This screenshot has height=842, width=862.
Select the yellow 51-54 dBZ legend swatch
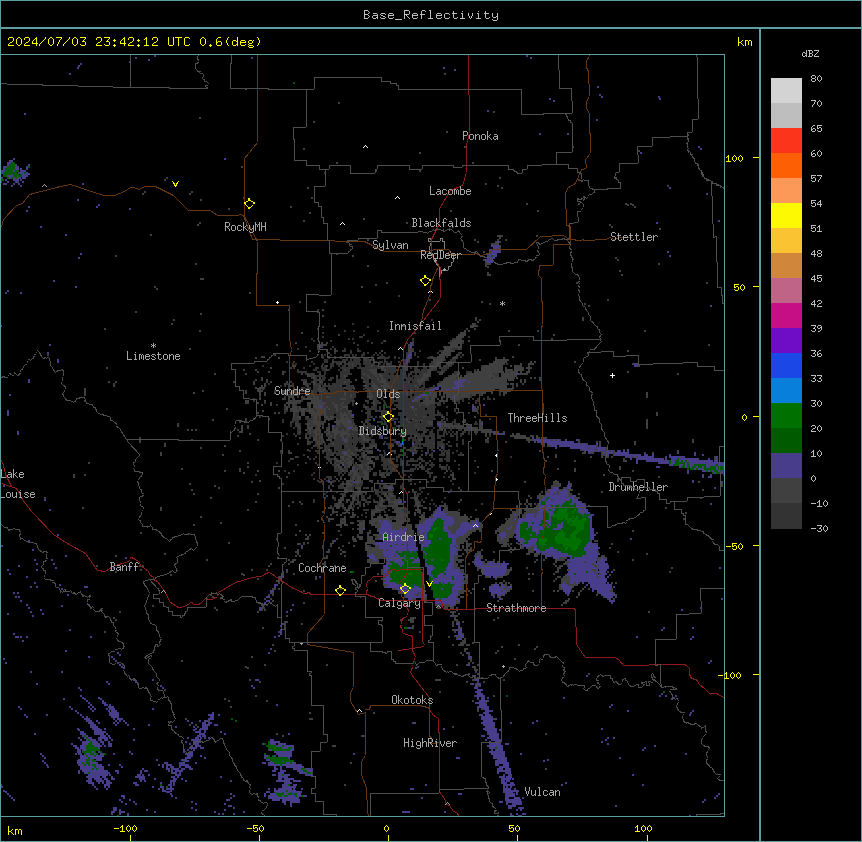786,215
